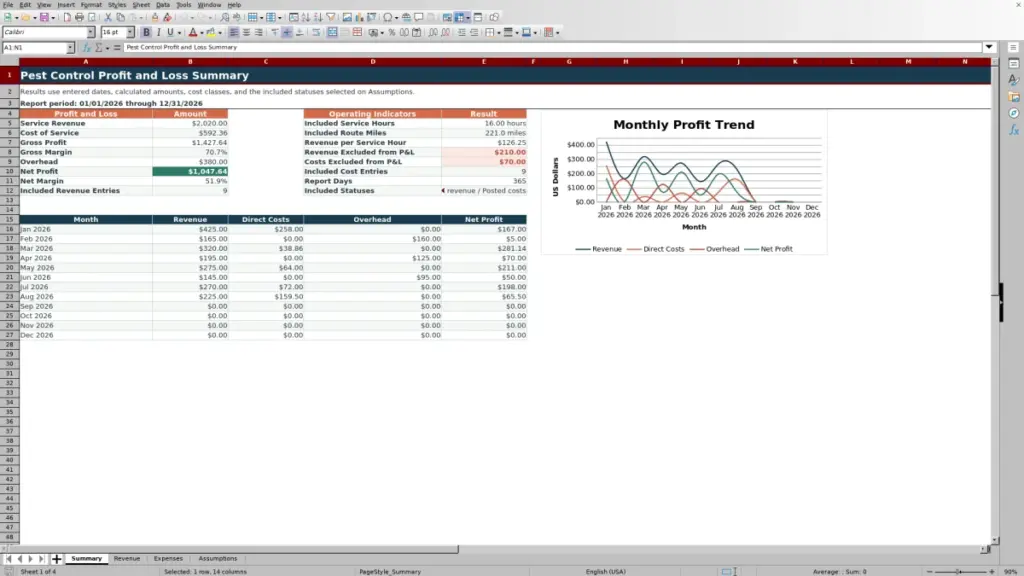This screenshot has width=1024, height=576.
Task: Open the Data menu
Action: click(163, 5)
